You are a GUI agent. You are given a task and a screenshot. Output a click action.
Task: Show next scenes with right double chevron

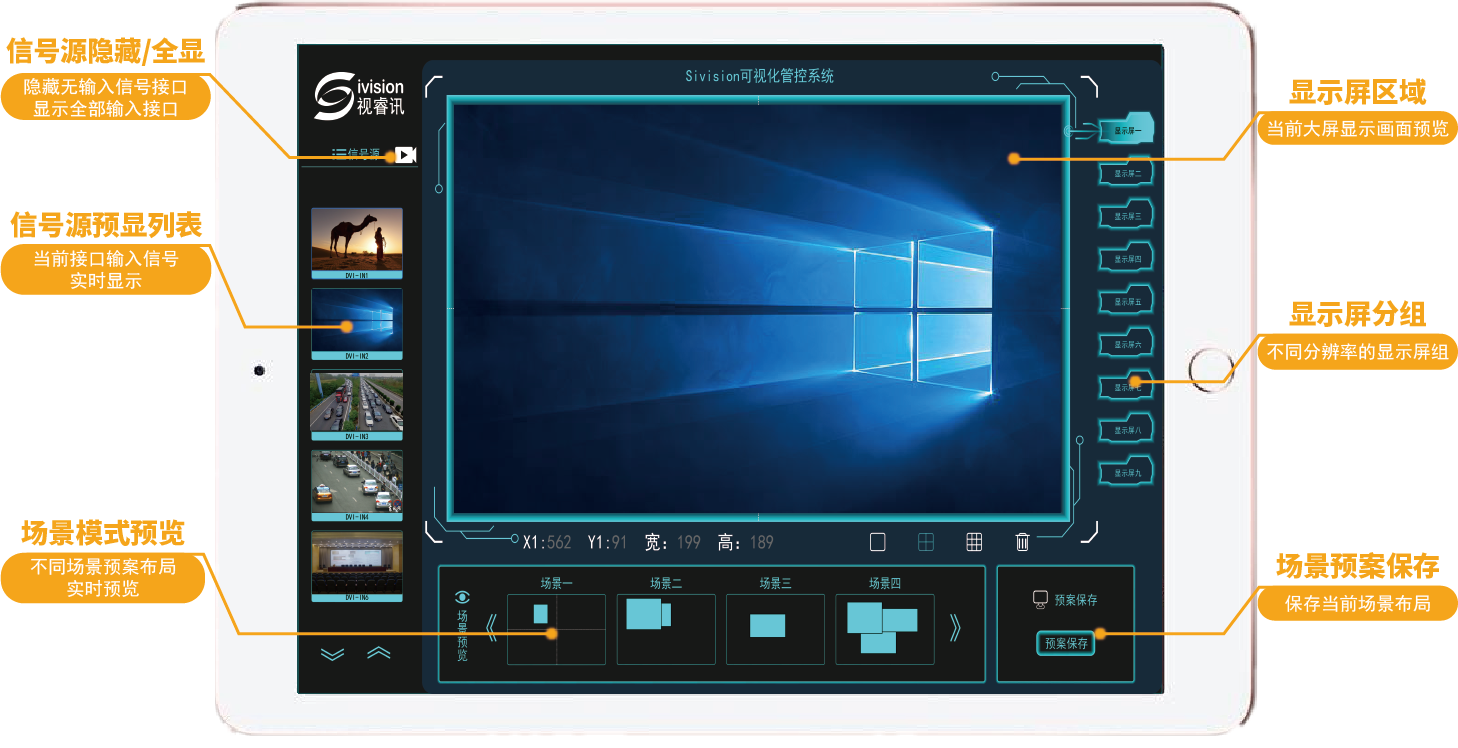955,628
